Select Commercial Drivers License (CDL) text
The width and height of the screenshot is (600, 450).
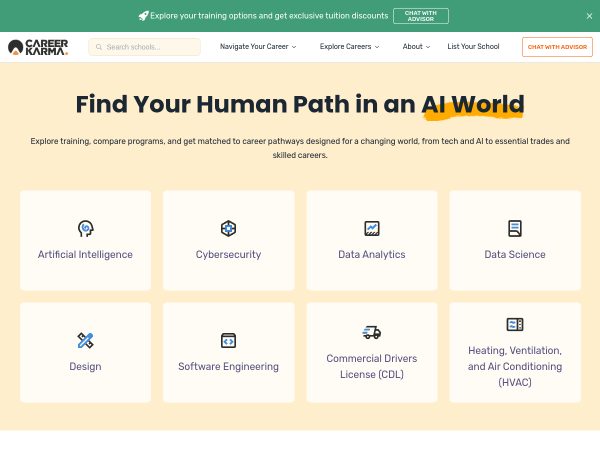point(372,367)
